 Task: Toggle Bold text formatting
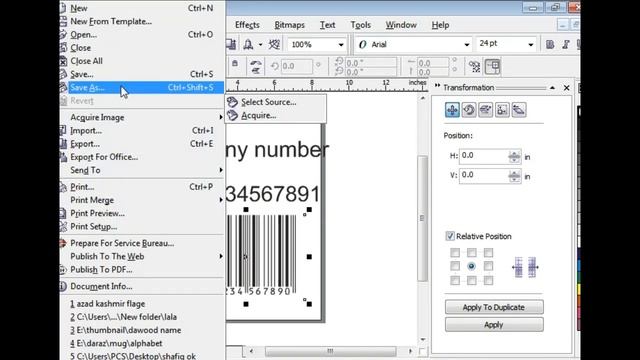tap(550, 44)
